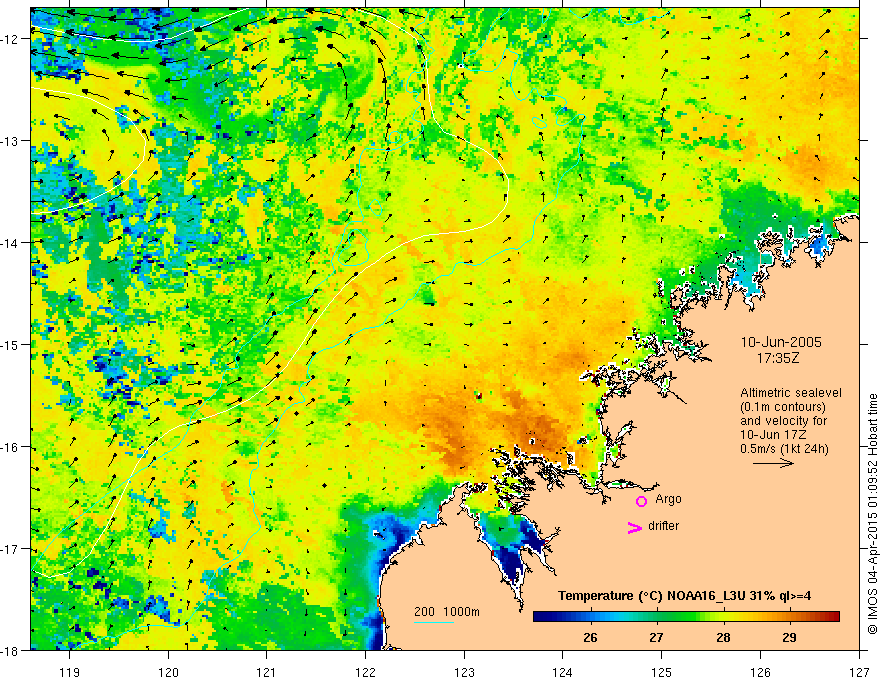Click the colorbar tick label 26
Viewport: 880px width, 680px height.
point(590,638)
